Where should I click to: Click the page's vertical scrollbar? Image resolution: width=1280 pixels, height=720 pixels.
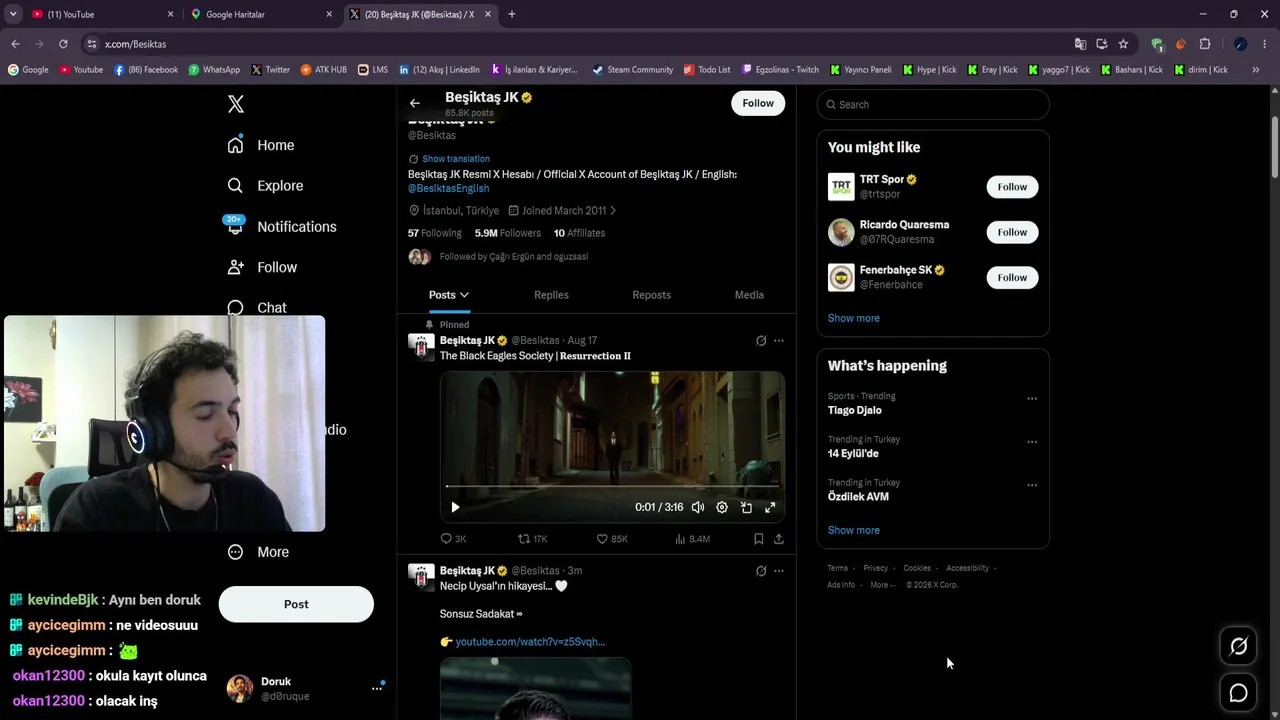[1274, 148]
